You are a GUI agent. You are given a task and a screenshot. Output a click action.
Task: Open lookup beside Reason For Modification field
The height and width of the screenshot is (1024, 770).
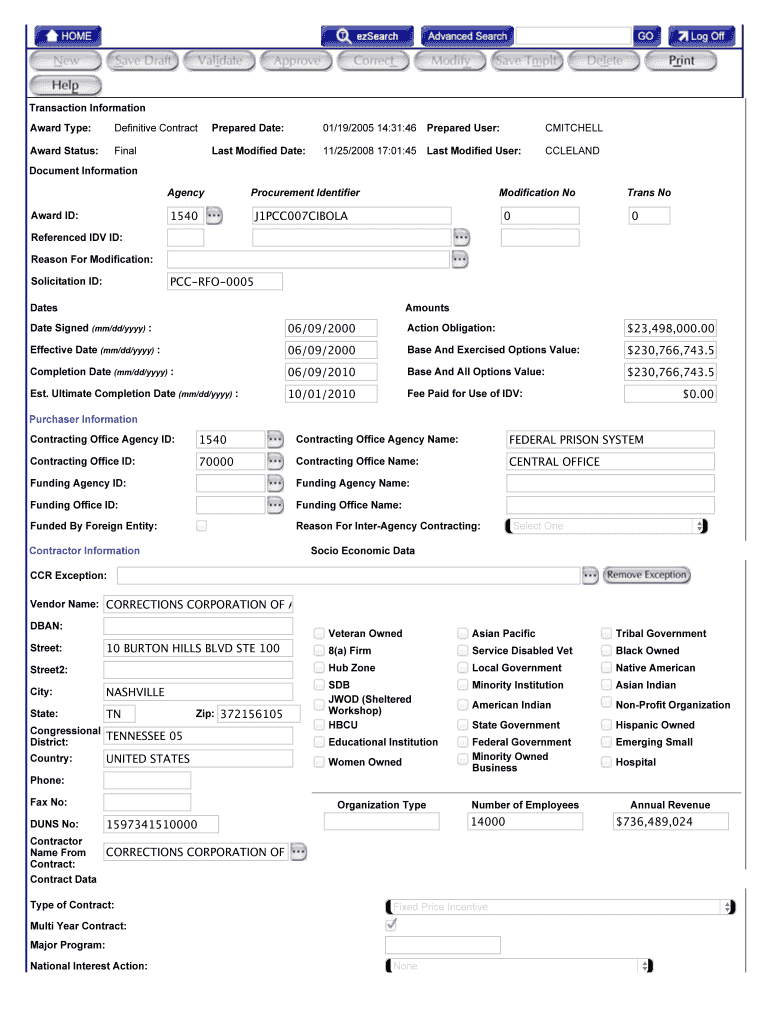tap(460, 260)
